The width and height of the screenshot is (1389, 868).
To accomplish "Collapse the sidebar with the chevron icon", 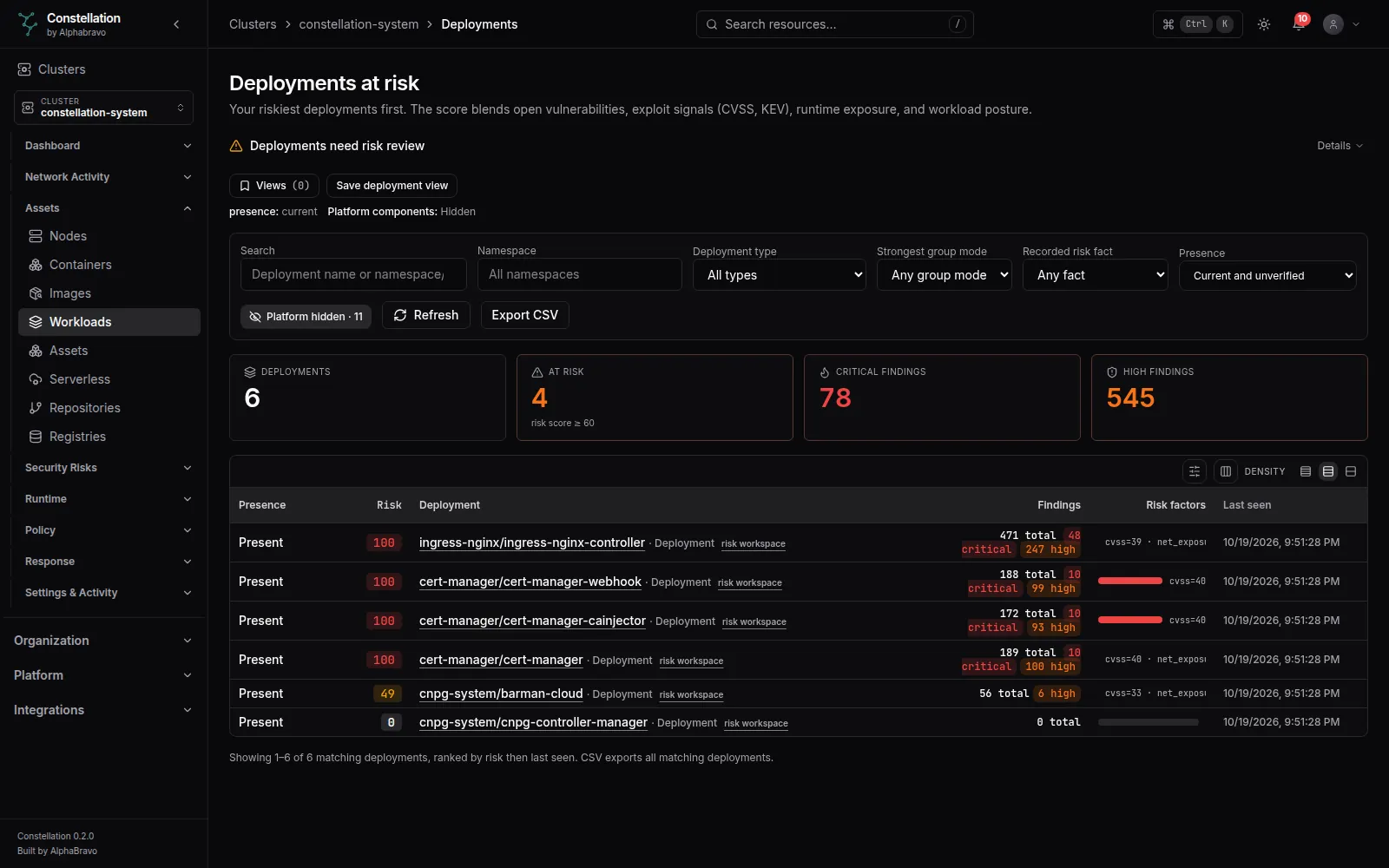I will coord(176,24).
